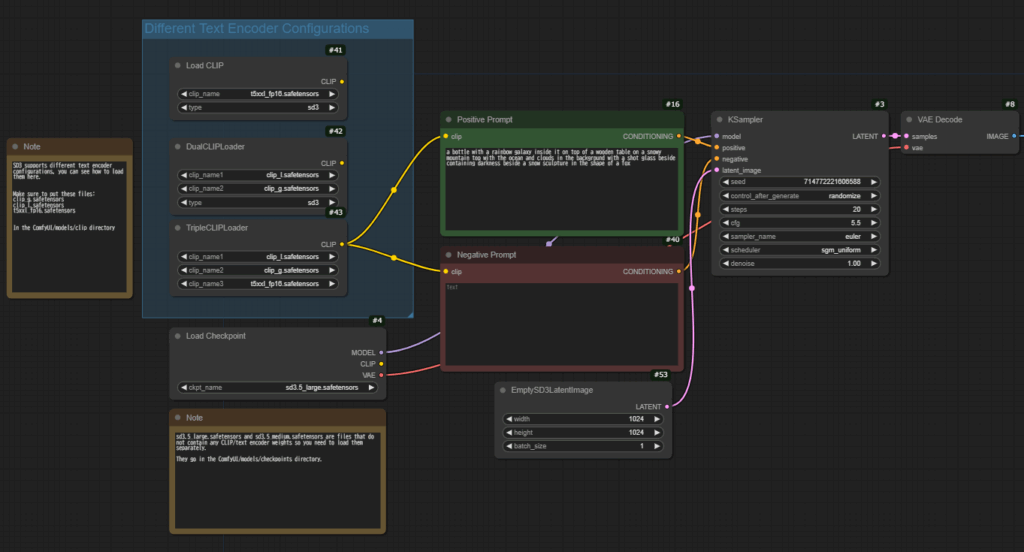Select next clip_name1 in TripleCLIPLoader with right arrow
This screenshot has width=1024, height=552.
tap(332, 257)
